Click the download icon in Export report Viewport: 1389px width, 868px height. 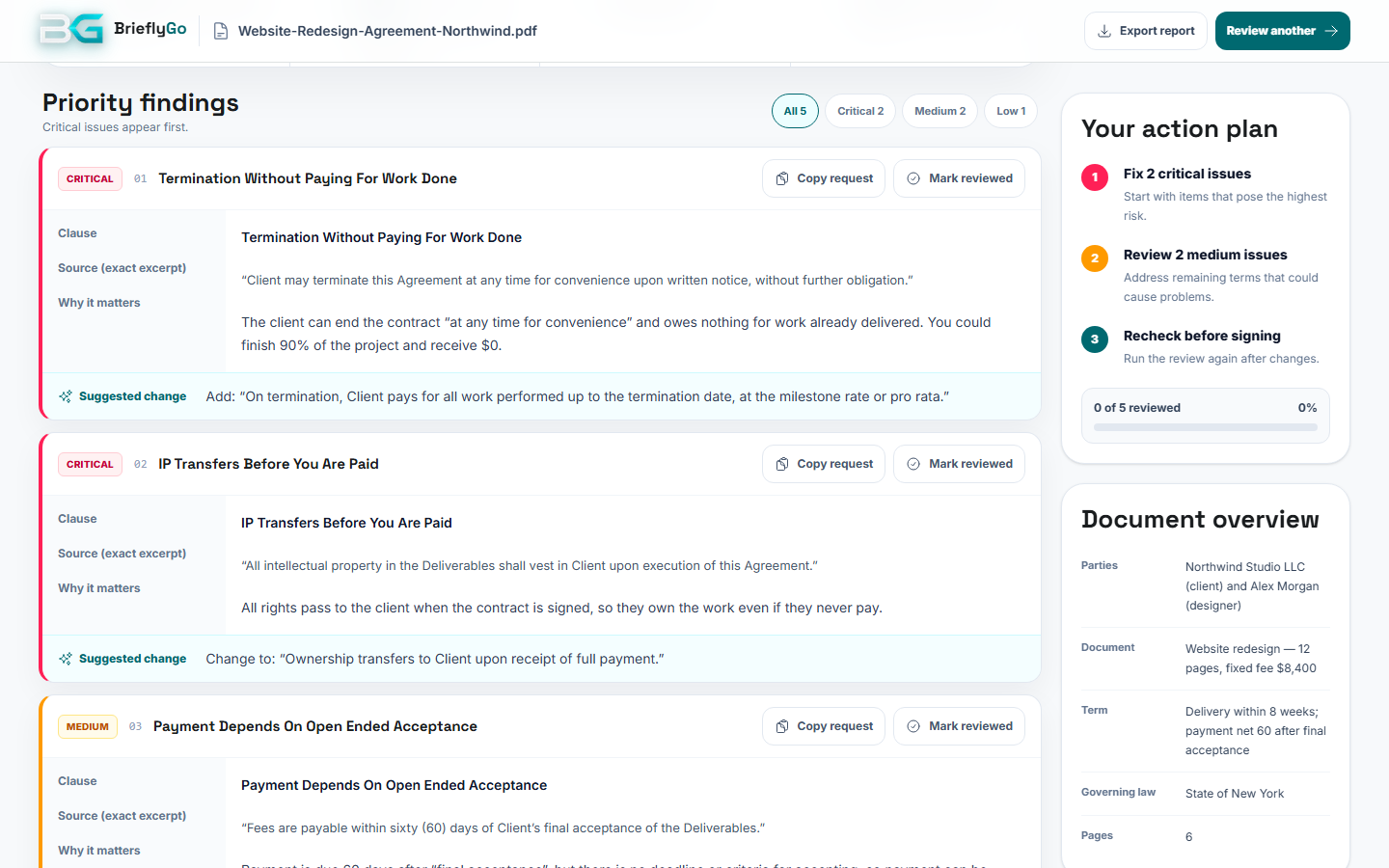point(1104,31)
